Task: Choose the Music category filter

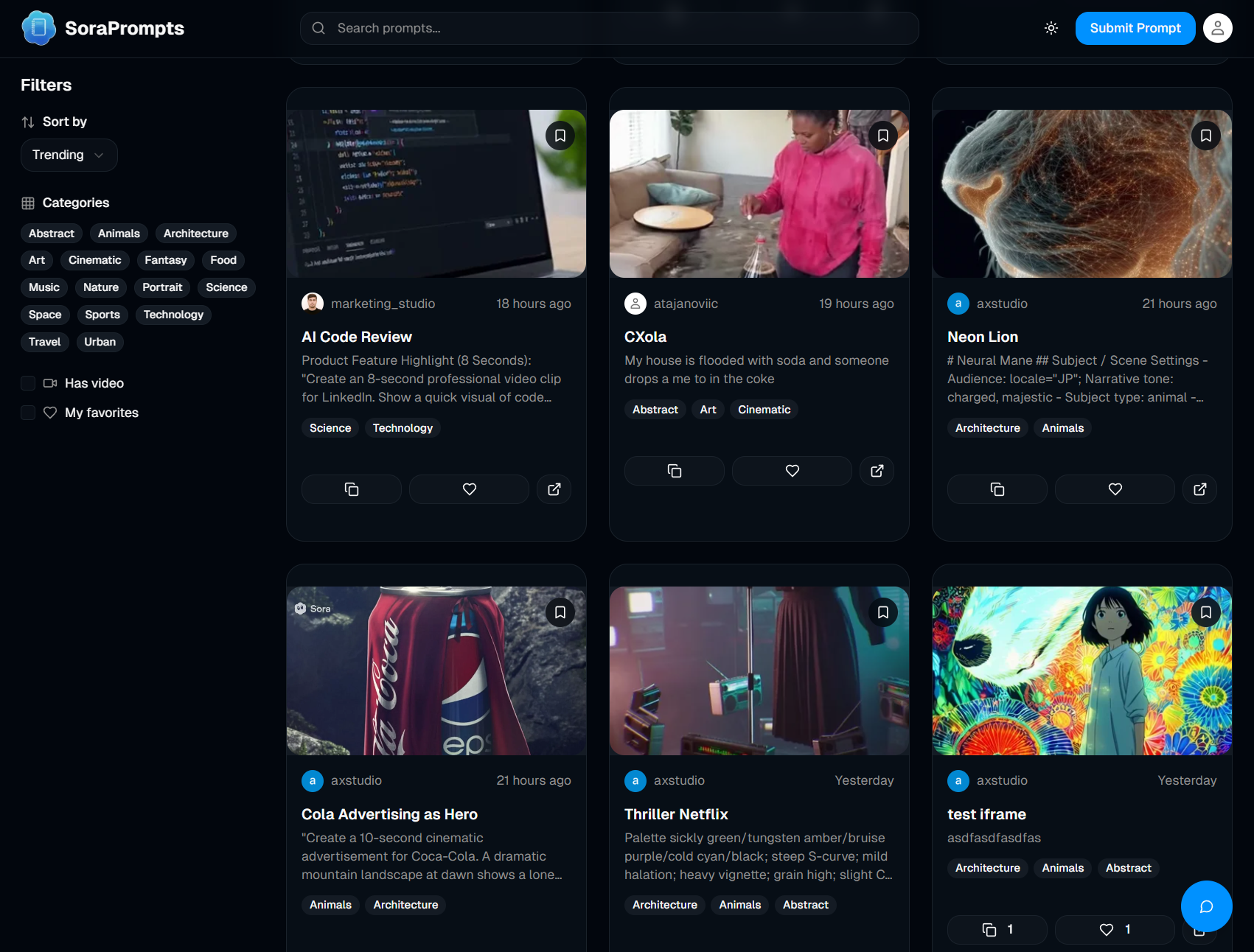Action: click(x=44, y=287)
